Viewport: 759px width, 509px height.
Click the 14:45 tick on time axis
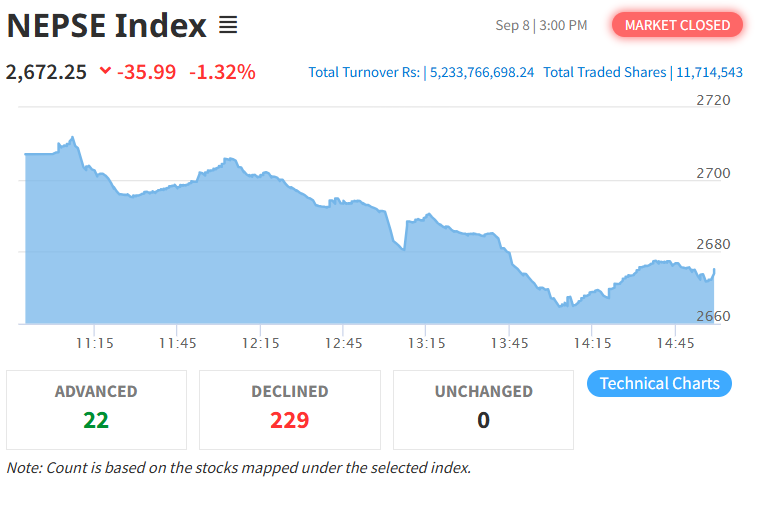click(x=675, y=343)
